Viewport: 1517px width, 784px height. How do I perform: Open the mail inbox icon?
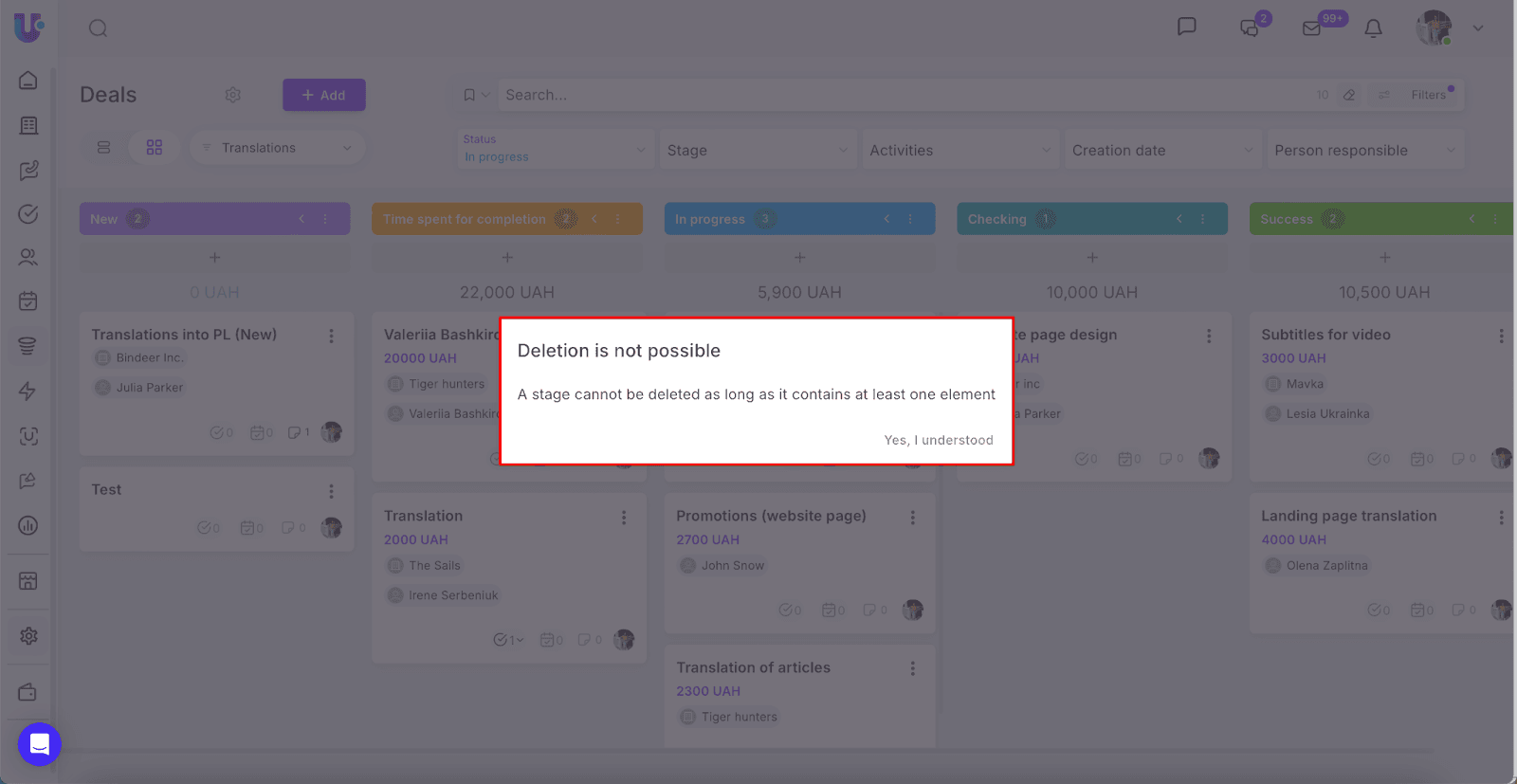point(1312,28)
